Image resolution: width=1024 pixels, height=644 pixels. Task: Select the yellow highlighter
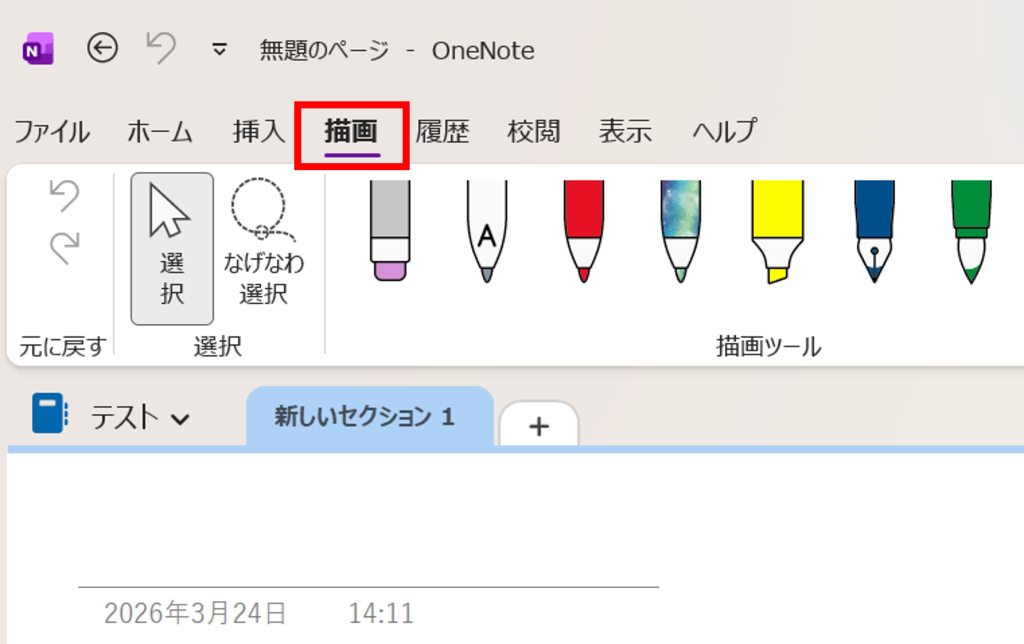click(x=777, y=231)
